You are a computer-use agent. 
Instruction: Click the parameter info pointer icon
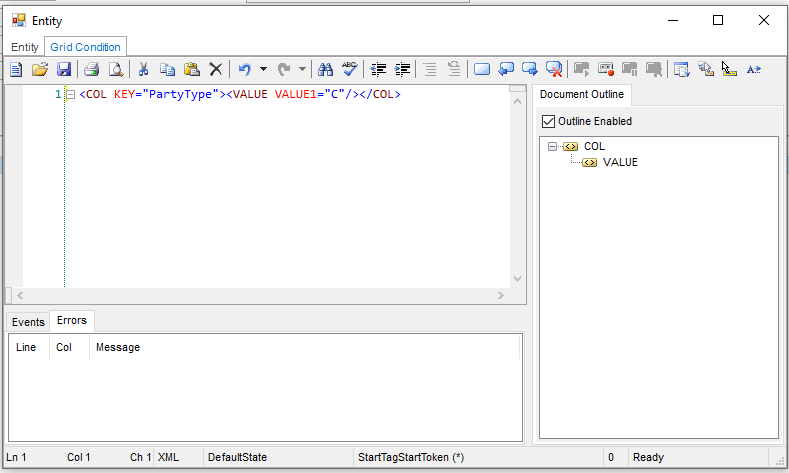click(x=706, y=69)
